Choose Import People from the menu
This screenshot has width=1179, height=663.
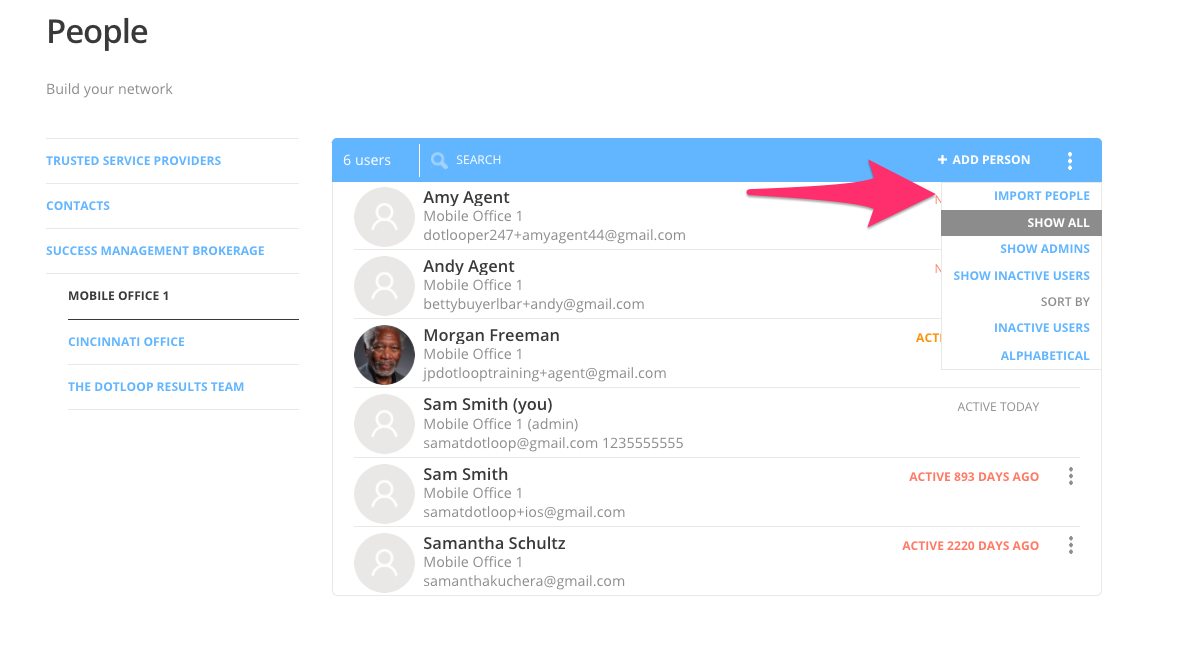point(1042,195)
